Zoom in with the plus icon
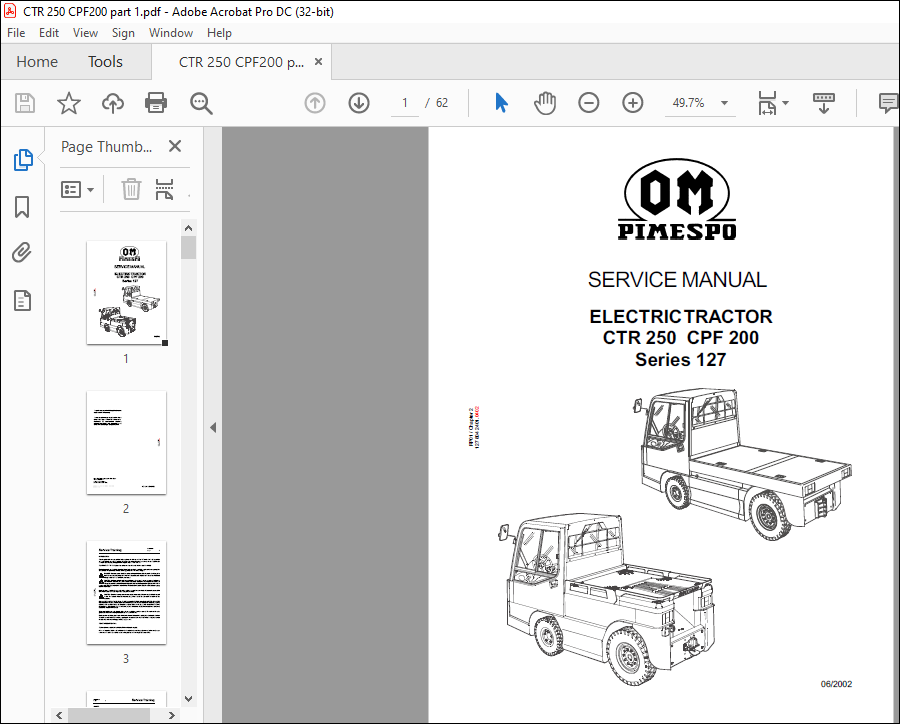The height and width of the screenshot is (724, 900). point(633,103)
